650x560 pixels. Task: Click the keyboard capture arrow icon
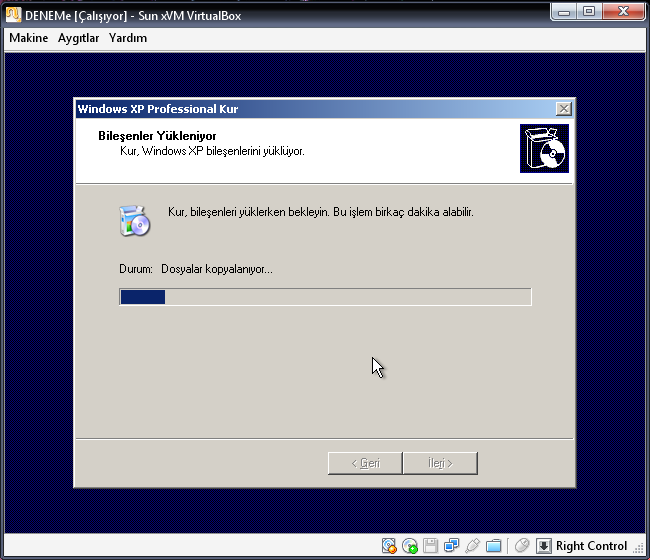point(544,546)
